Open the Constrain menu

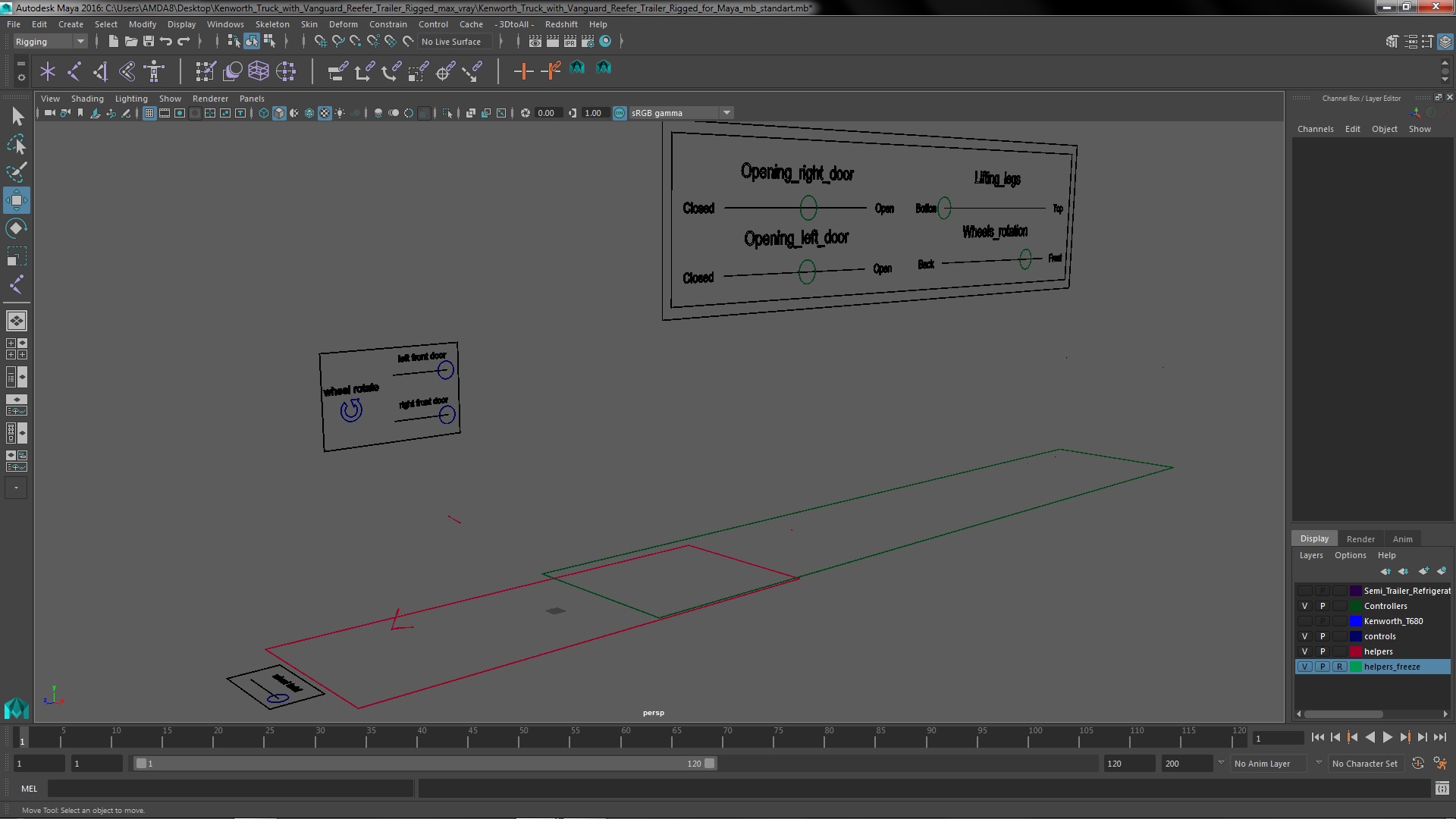tap(388, 24)
